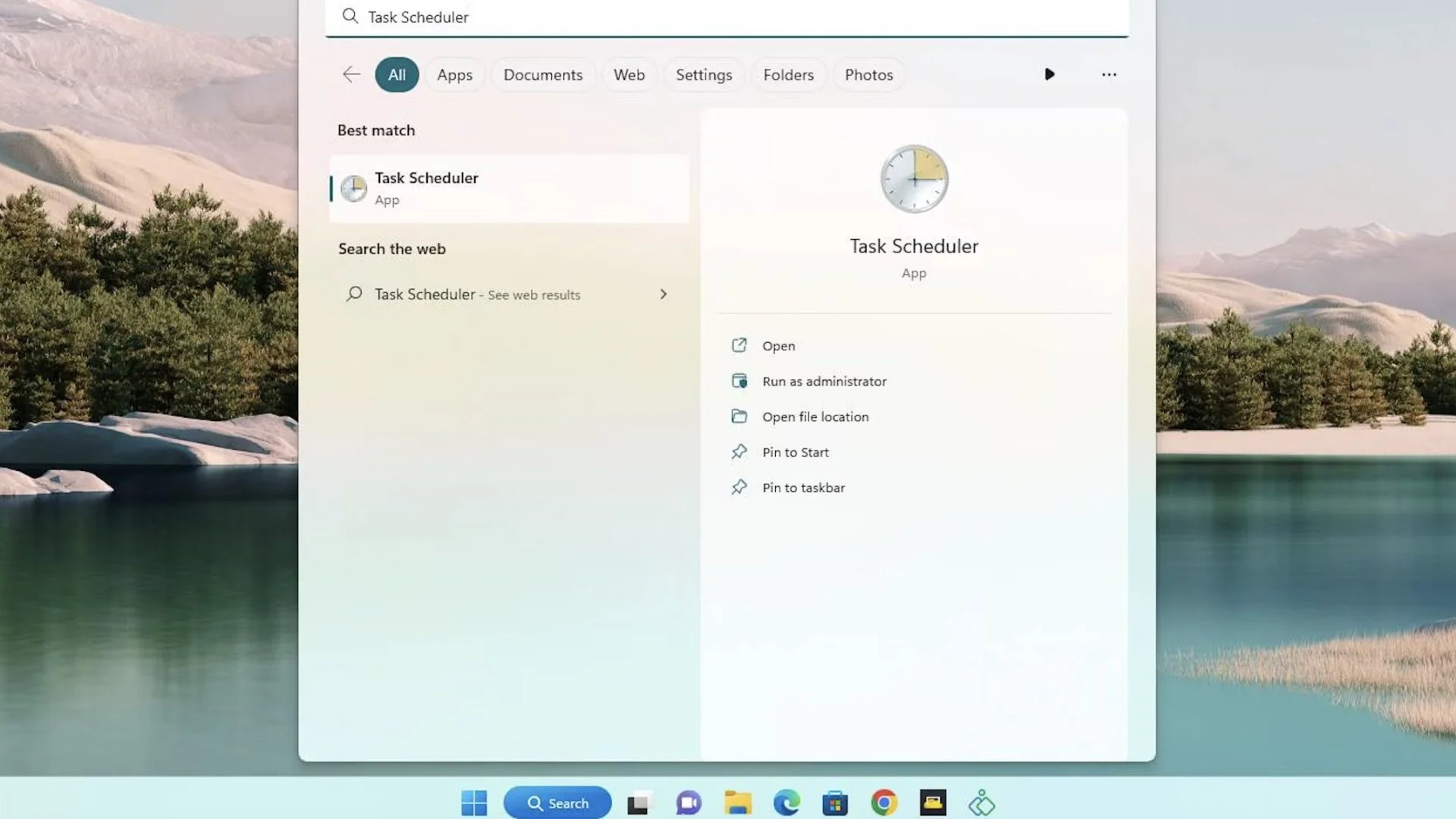Open the three-dot options menu
This screenshot has width=1456, height=819.
1109,74
